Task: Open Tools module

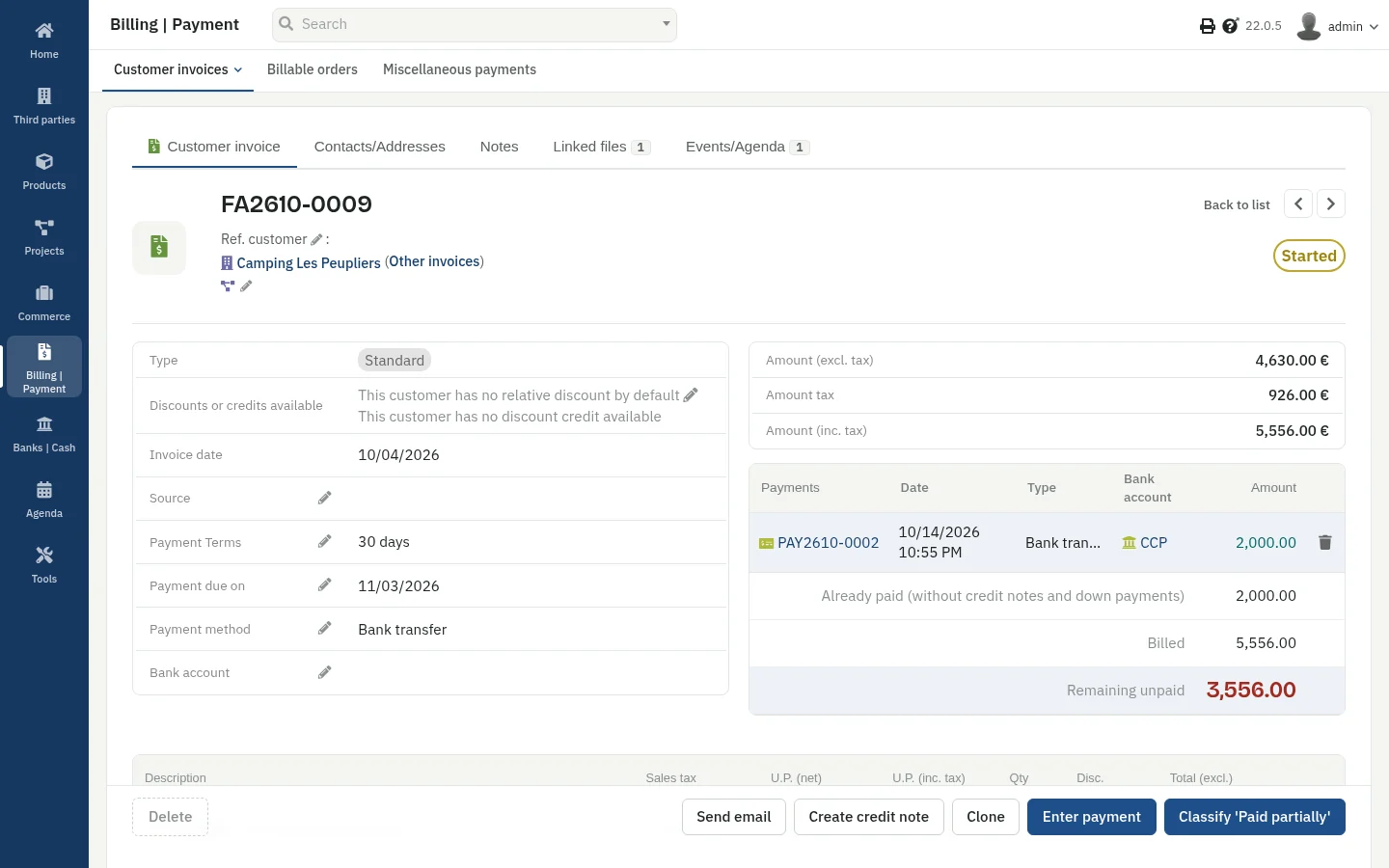Action: point(44,565)
